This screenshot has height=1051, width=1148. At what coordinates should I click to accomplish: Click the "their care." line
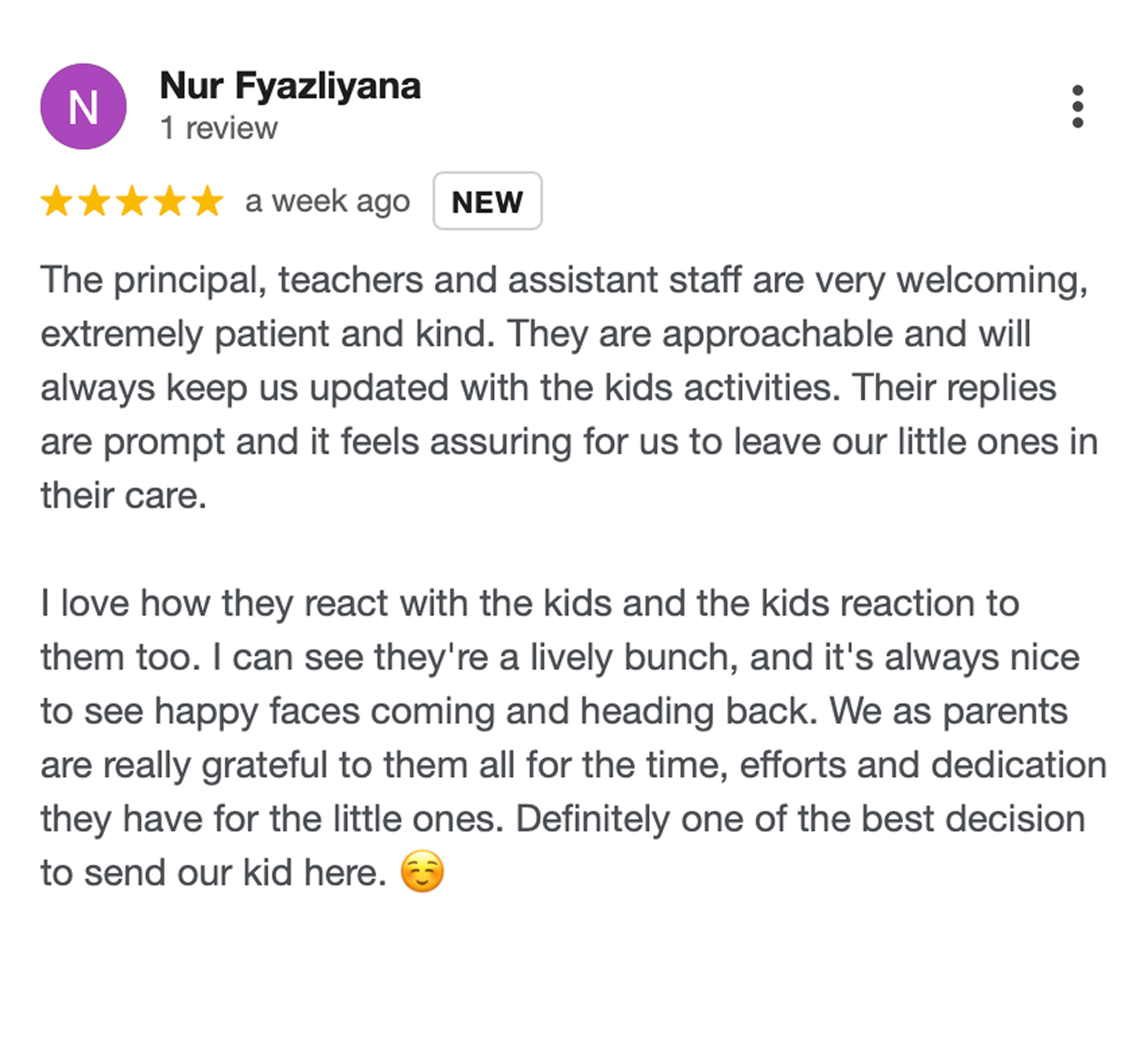[123, 496]
